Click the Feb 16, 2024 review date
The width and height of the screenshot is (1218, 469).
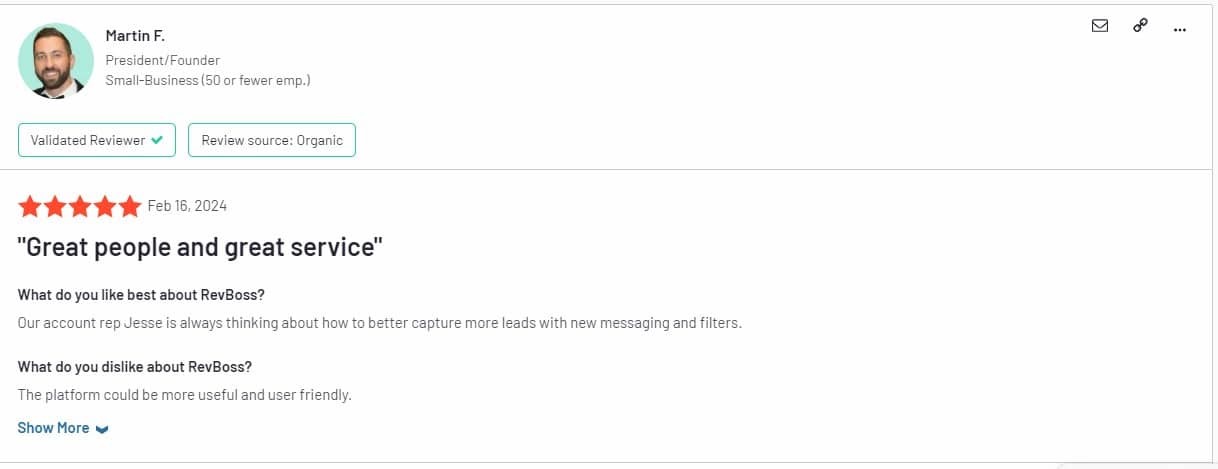pos(187,206)
